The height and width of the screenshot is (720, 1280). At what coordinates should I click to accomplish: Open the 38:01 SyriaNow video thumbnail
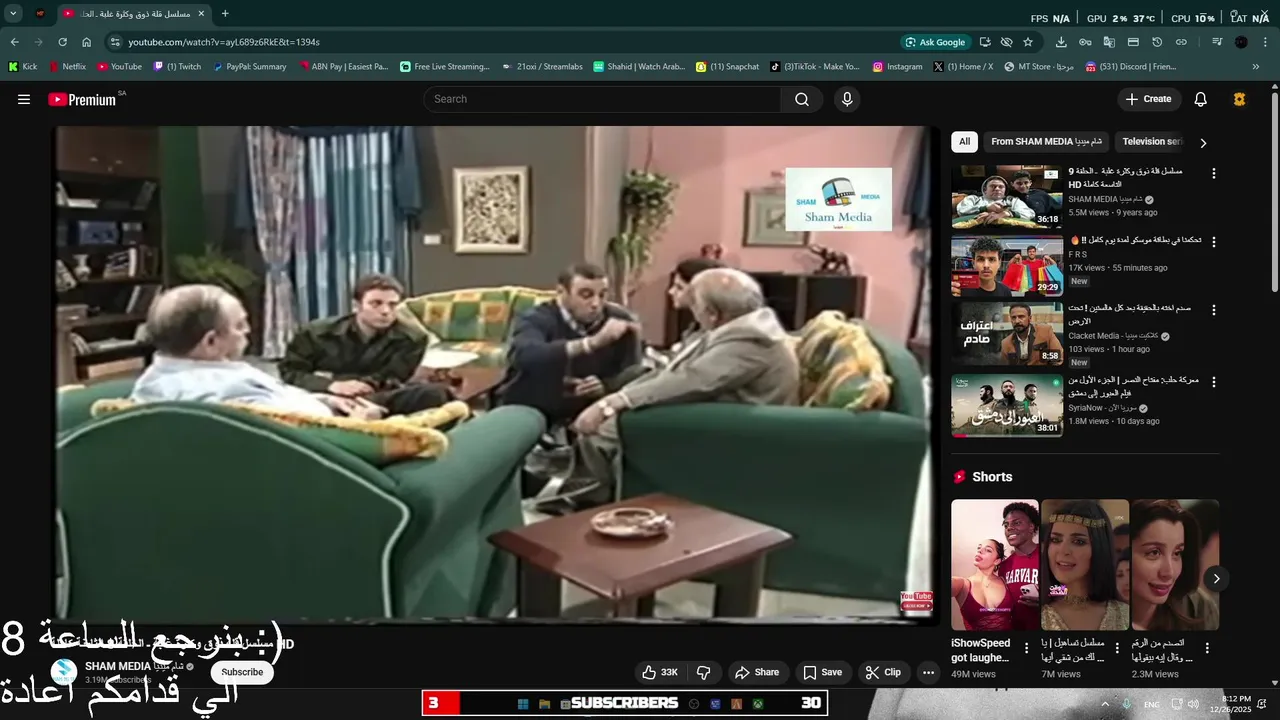point(1007,405)
